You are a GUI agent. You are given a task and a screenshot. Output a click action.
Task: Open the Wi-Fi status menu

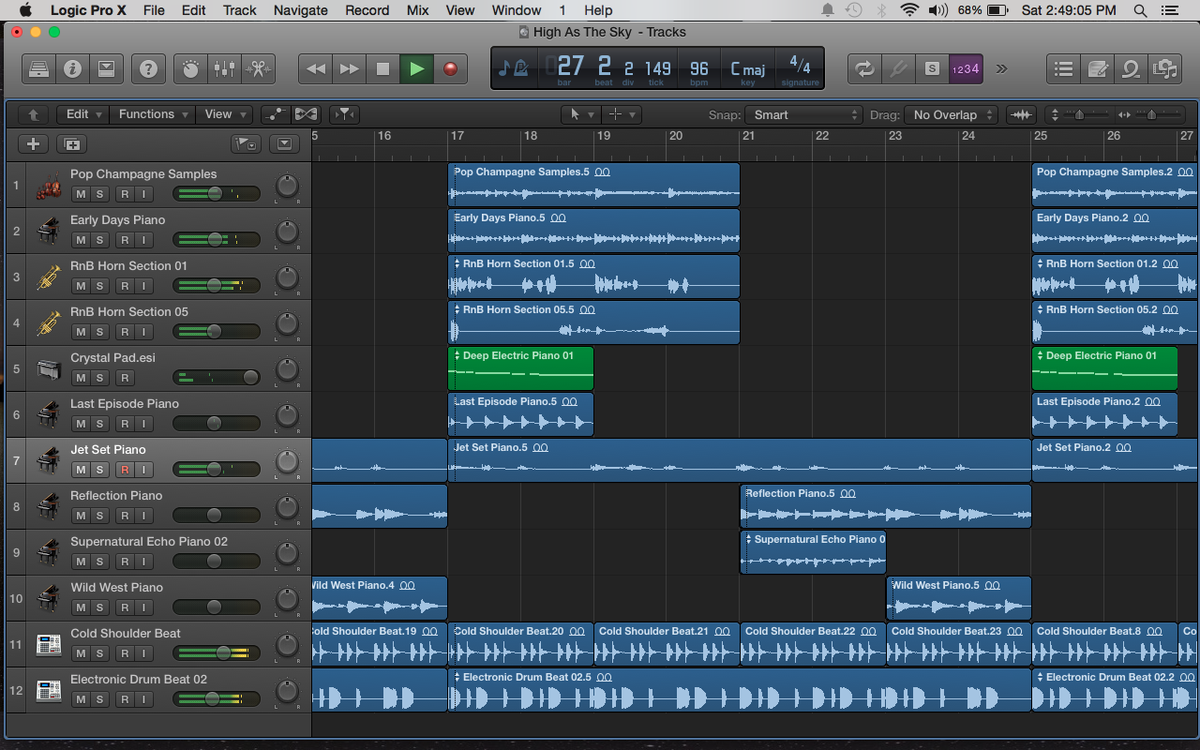click(909, 10)
